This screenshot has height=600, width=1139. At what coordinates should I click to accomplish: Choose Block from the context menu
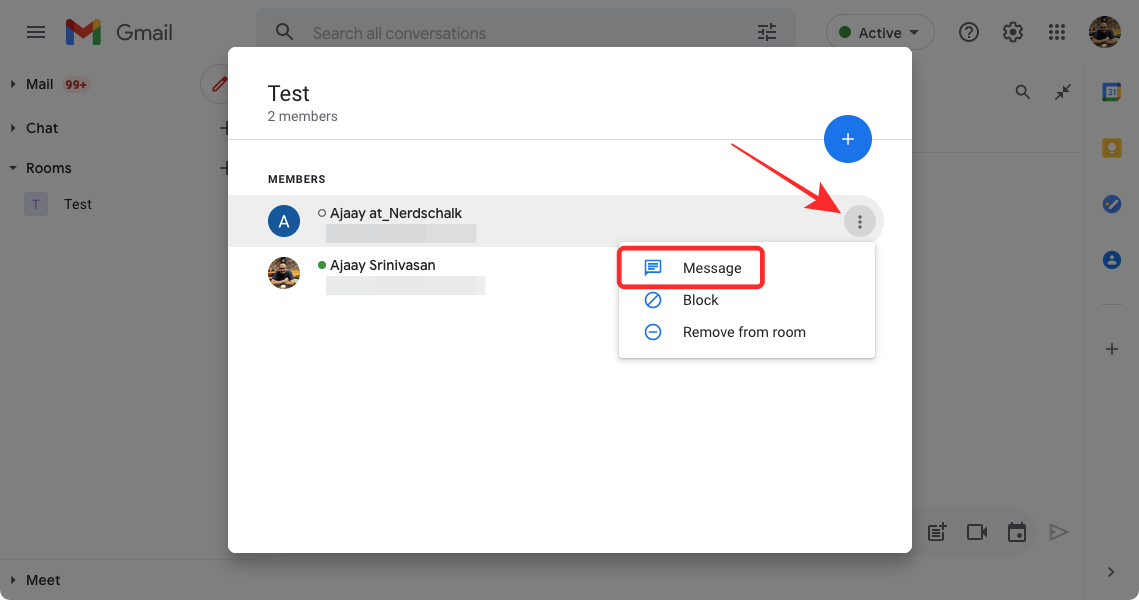(x=700, y=300)
